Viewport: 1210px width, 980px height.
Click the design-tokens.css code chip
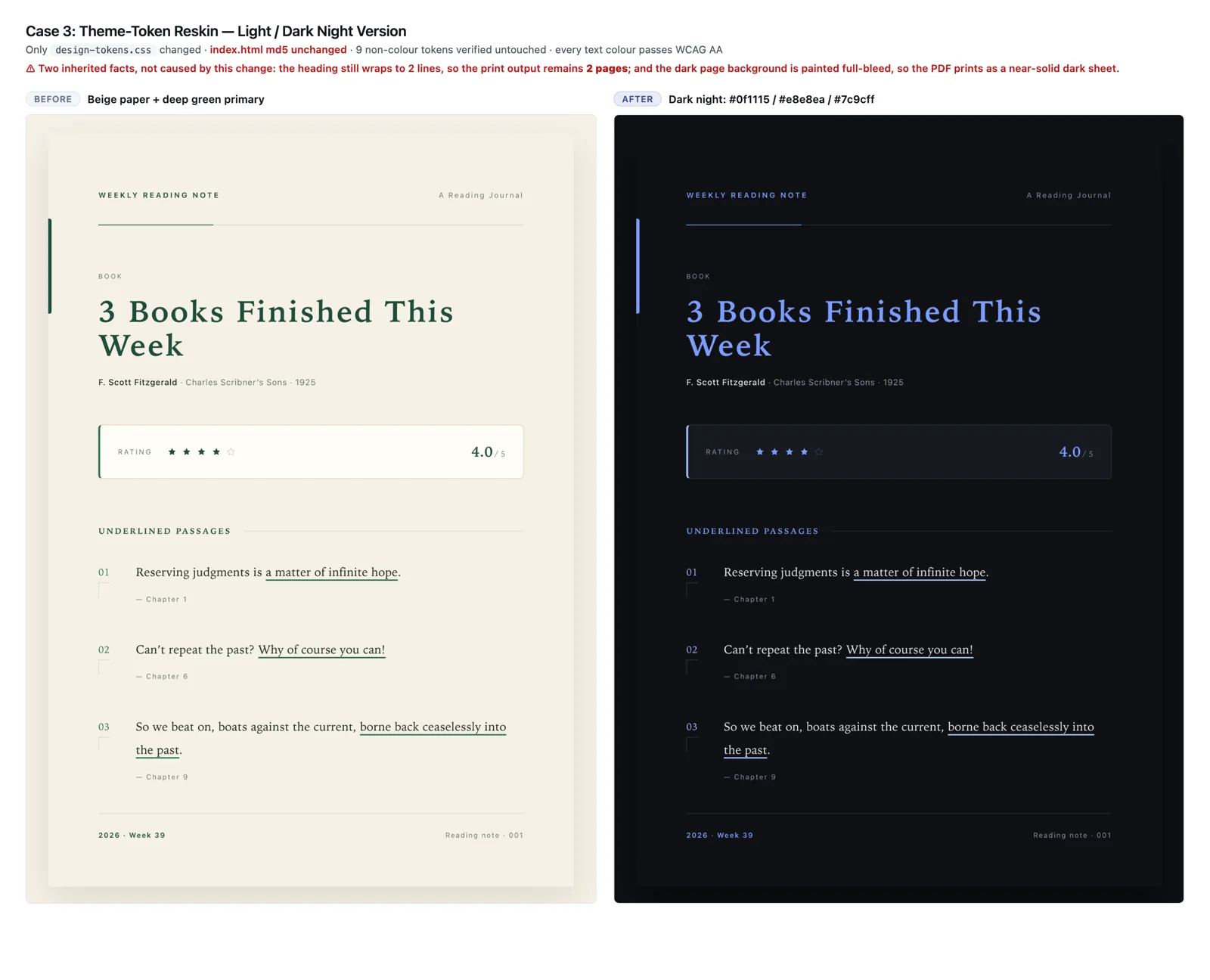(104, 50)
